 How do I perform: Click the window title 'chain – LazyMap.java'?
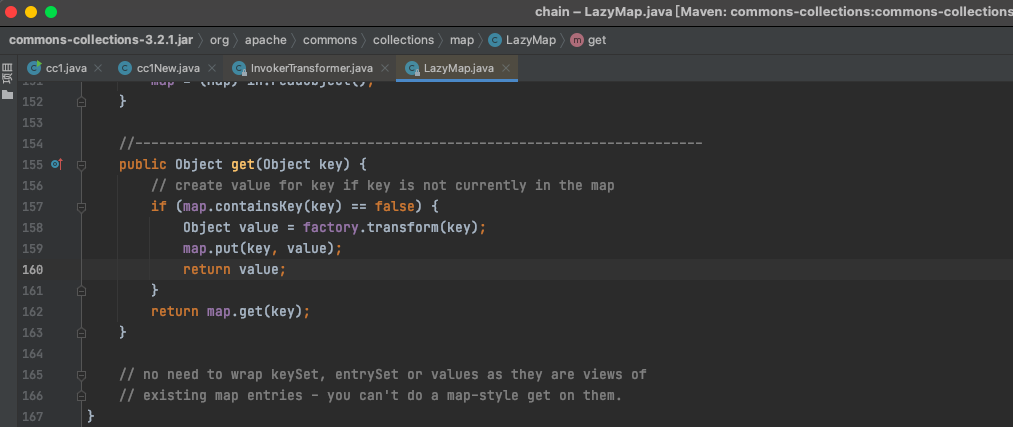602,12
